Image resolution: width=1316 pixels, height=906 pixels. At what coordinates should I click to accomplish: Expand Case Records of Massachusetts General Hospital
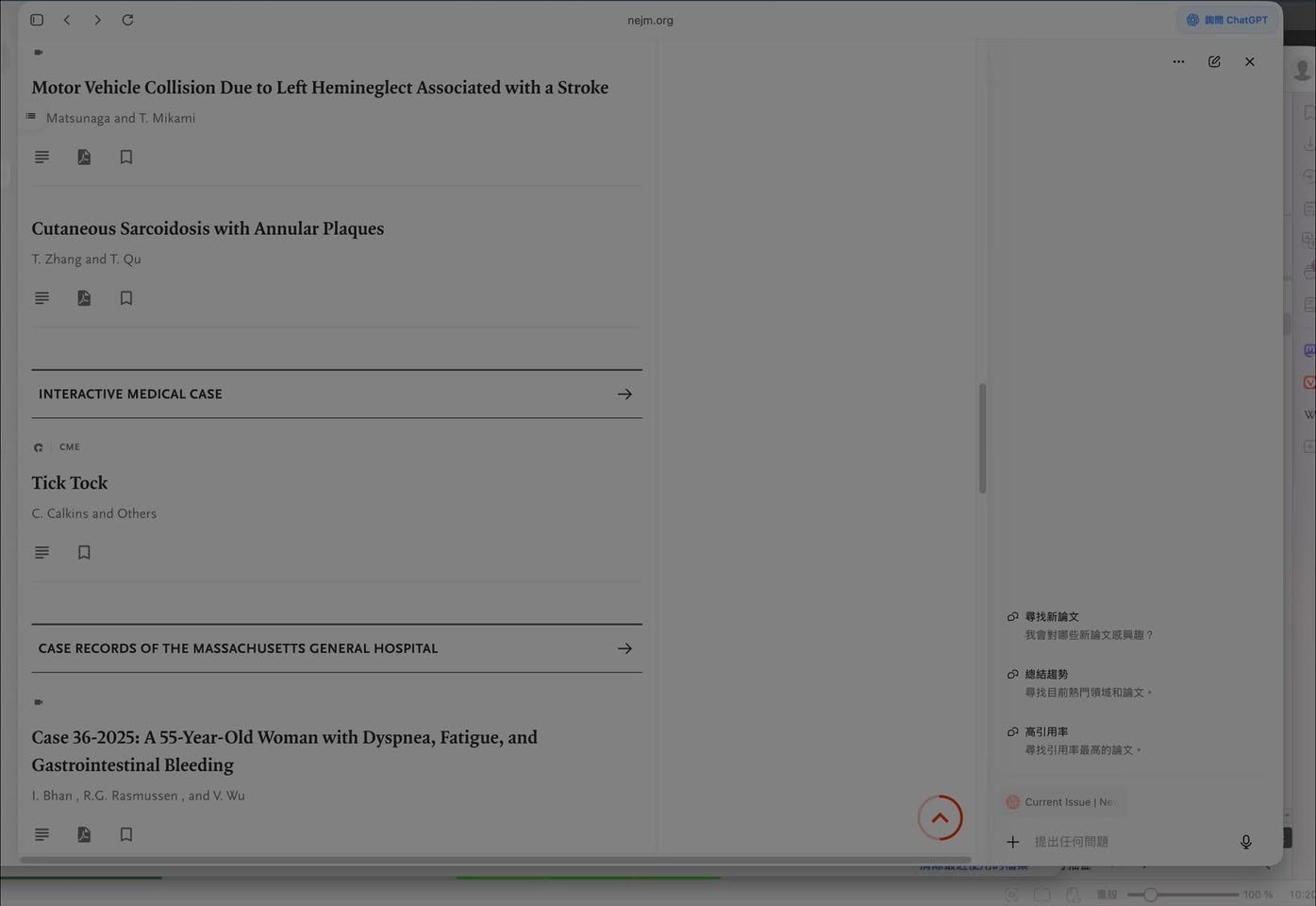[x=624, y=648]
